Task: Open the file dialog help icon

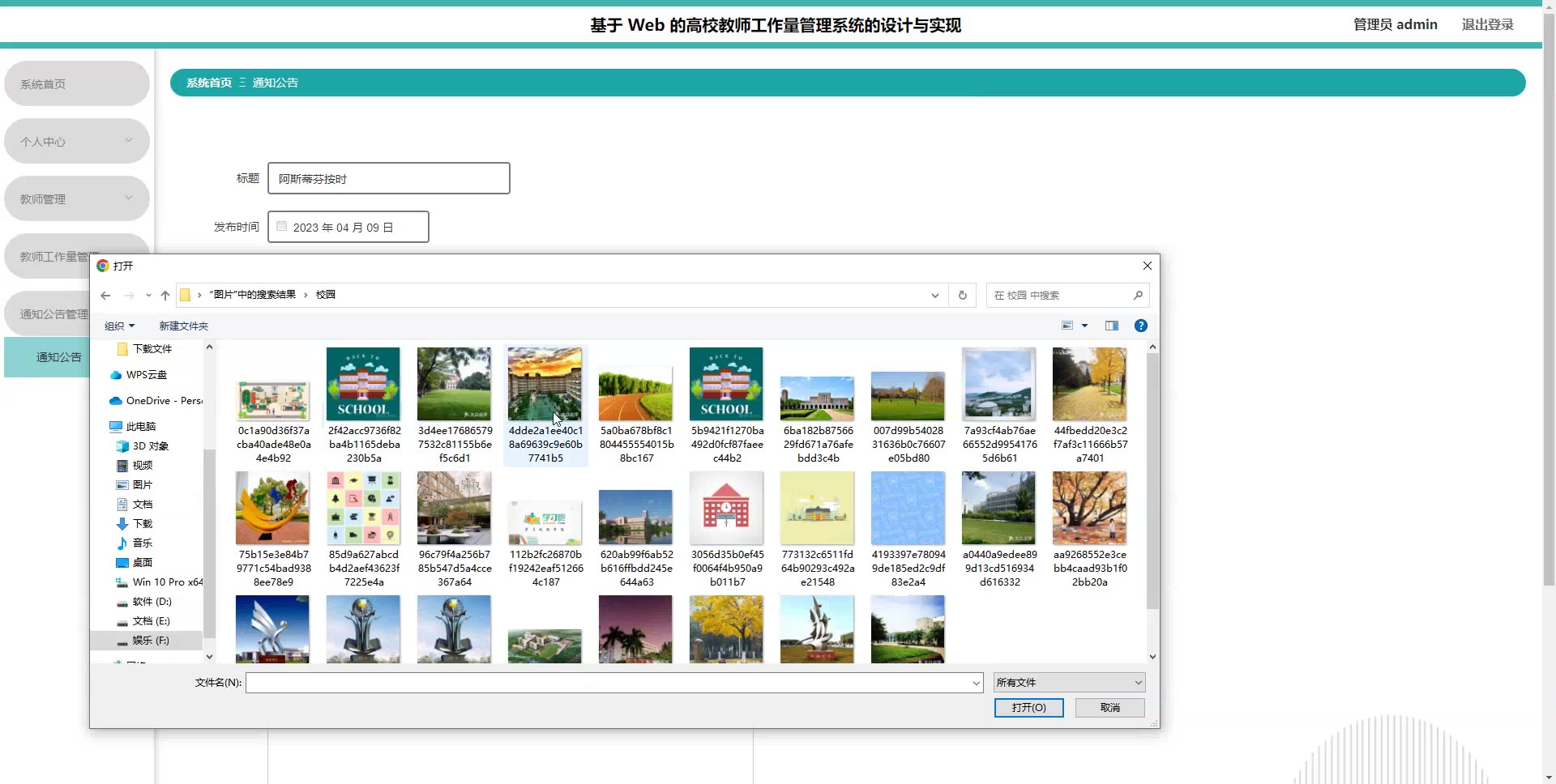Action: (1141, 326)
